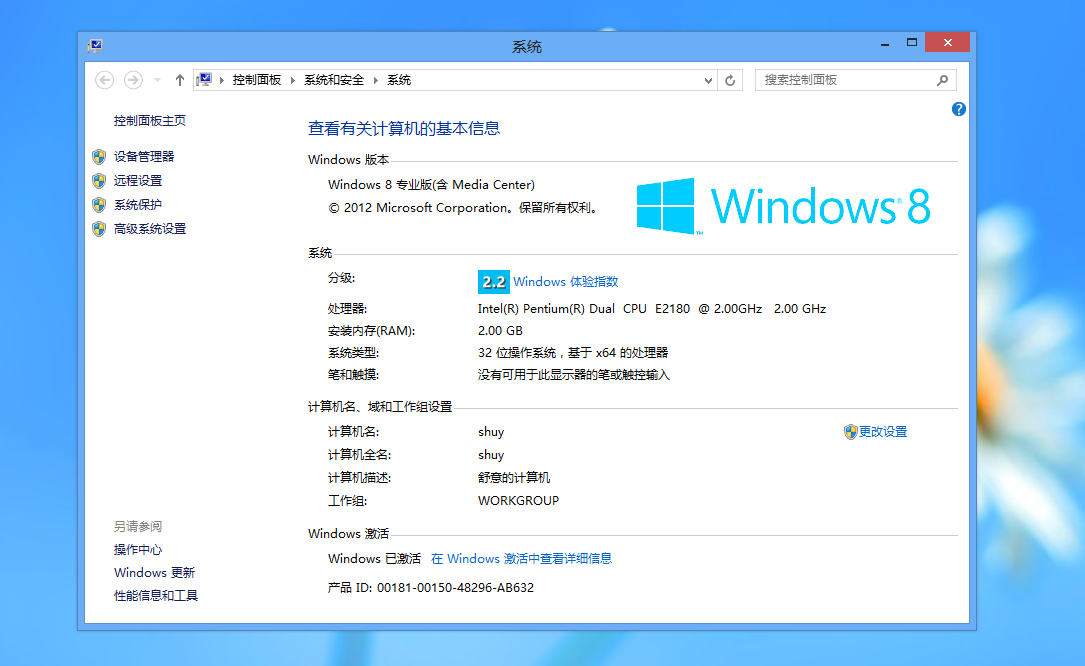
Task: Click the shield icon next to 系统保护
Action: tap(99, 205)
